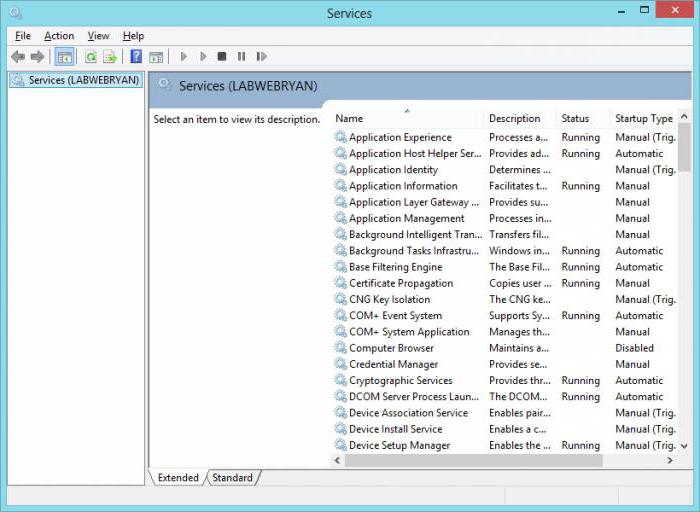
Task: Click the gear icon beside Device Setup Manager
Action: [341, 445]
